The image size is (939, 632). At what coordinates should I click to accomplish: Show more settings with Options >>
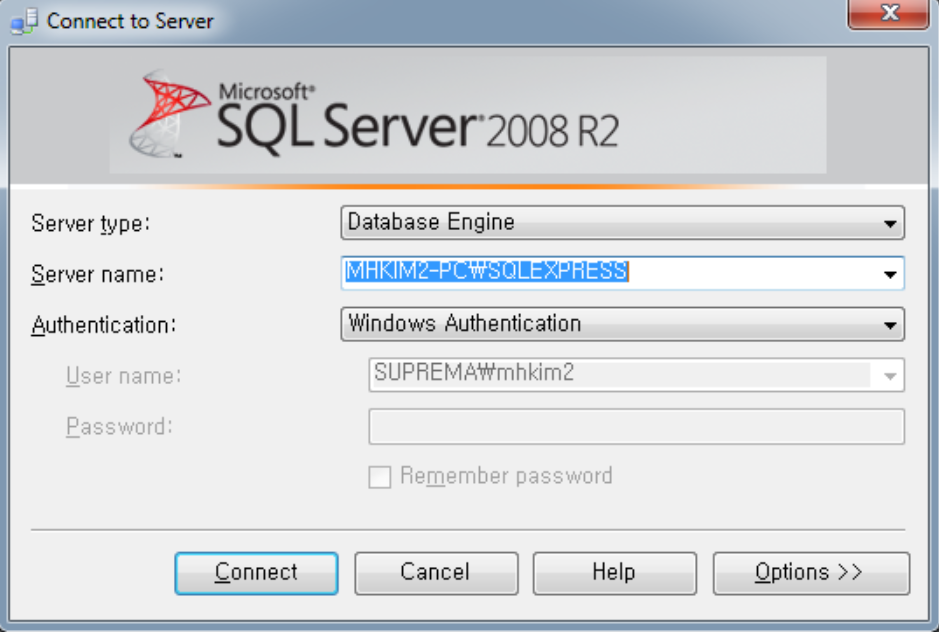click(811, 573)
